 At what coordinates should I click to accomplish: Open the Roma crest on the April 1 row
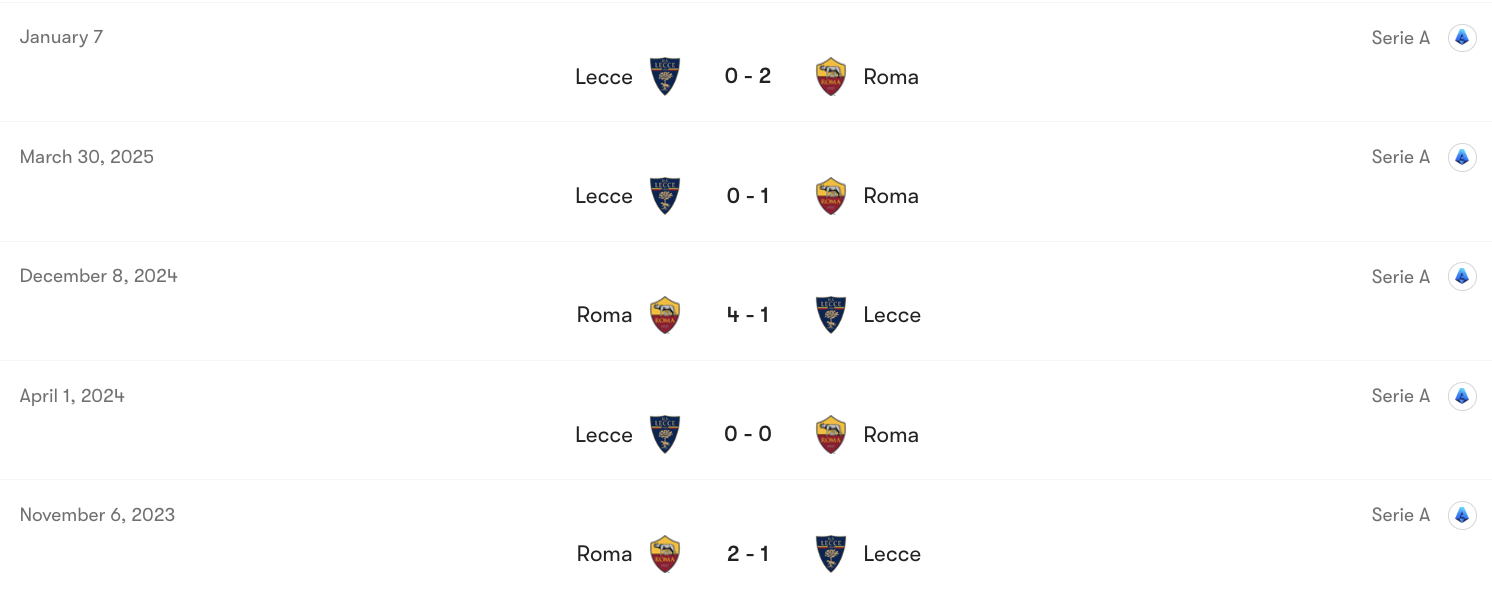pyautogui.click(x=830, y=434)
